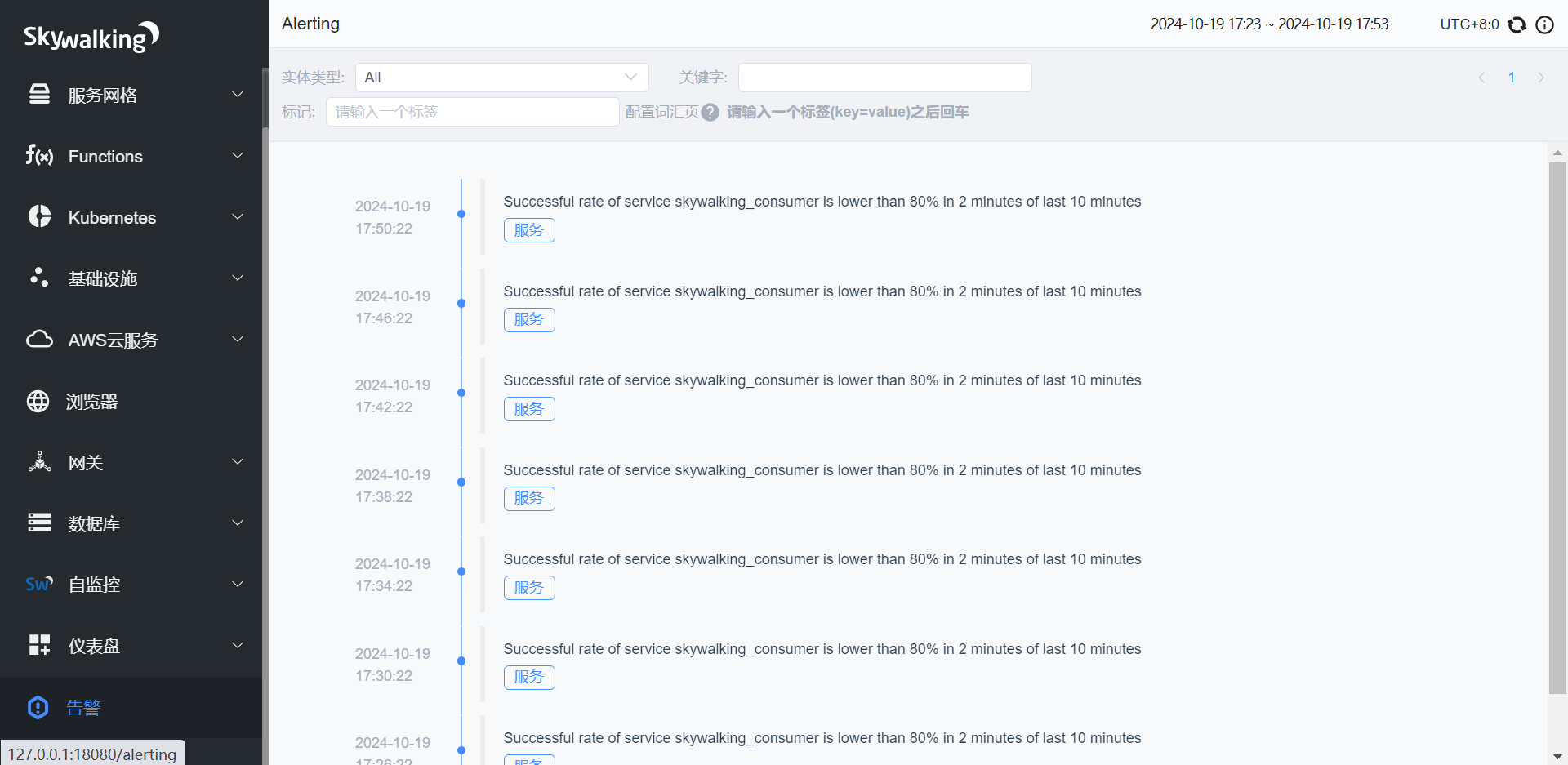
Task: Open the Kubernetes menu item
Action: point(131,217)
